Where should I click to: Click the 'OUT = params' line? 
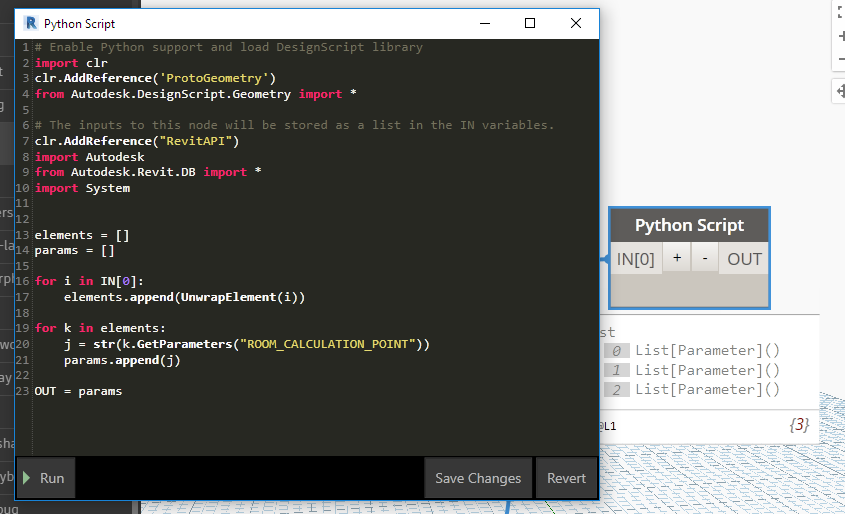78,391
